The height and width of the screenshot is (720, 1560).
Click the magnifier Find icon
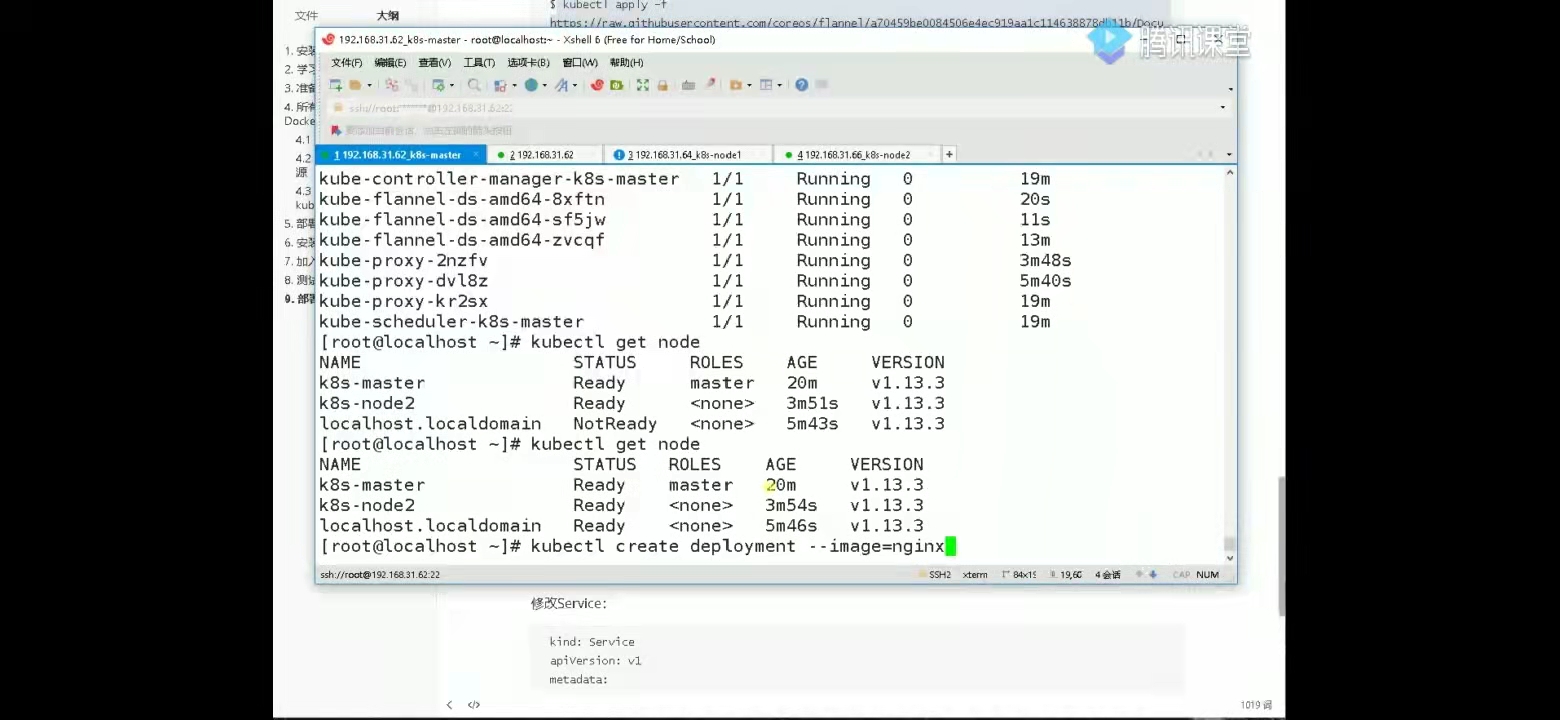coord(474,85)
